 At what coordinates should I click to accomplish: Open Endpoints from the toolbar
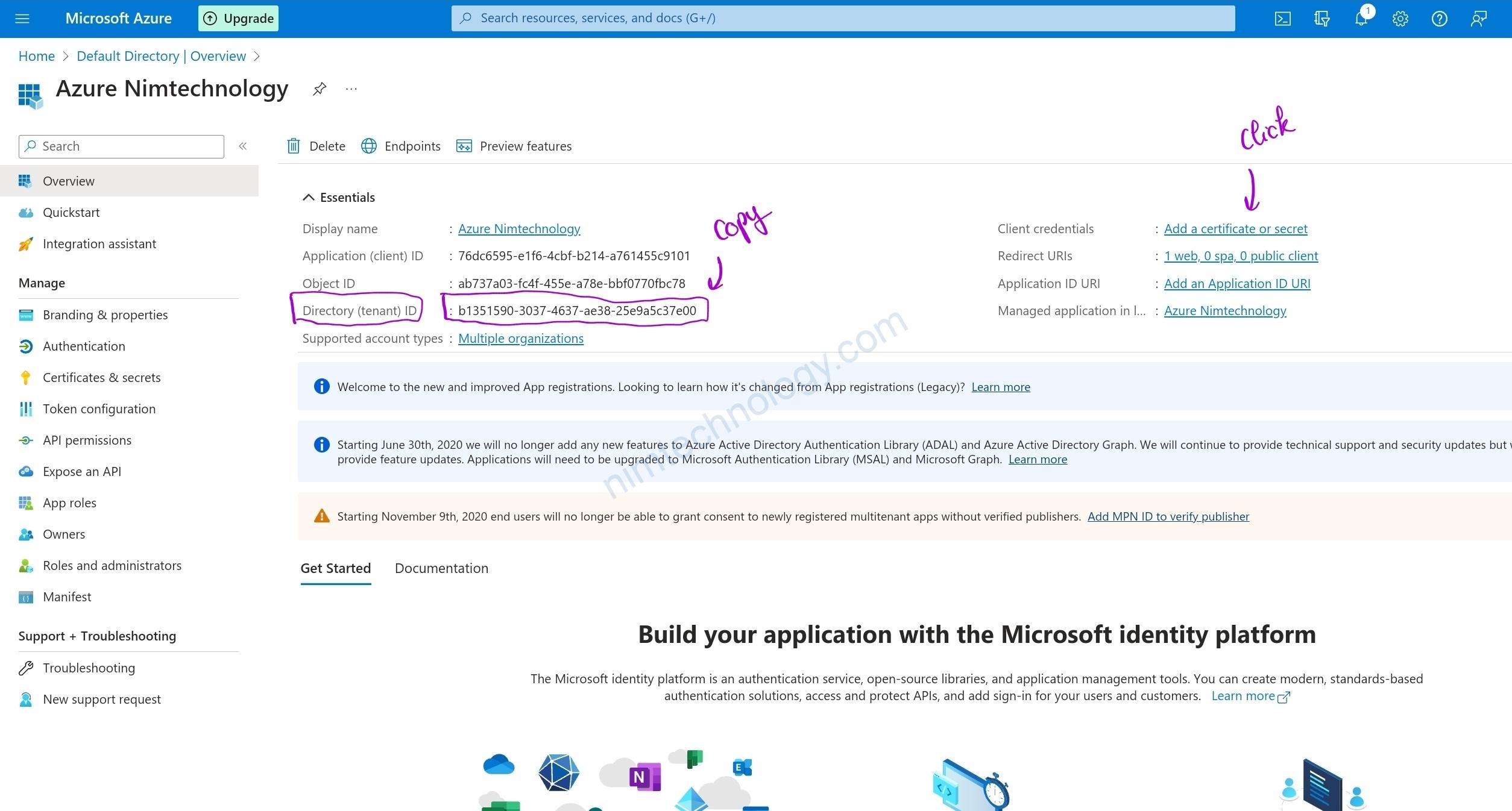[401, 146]
